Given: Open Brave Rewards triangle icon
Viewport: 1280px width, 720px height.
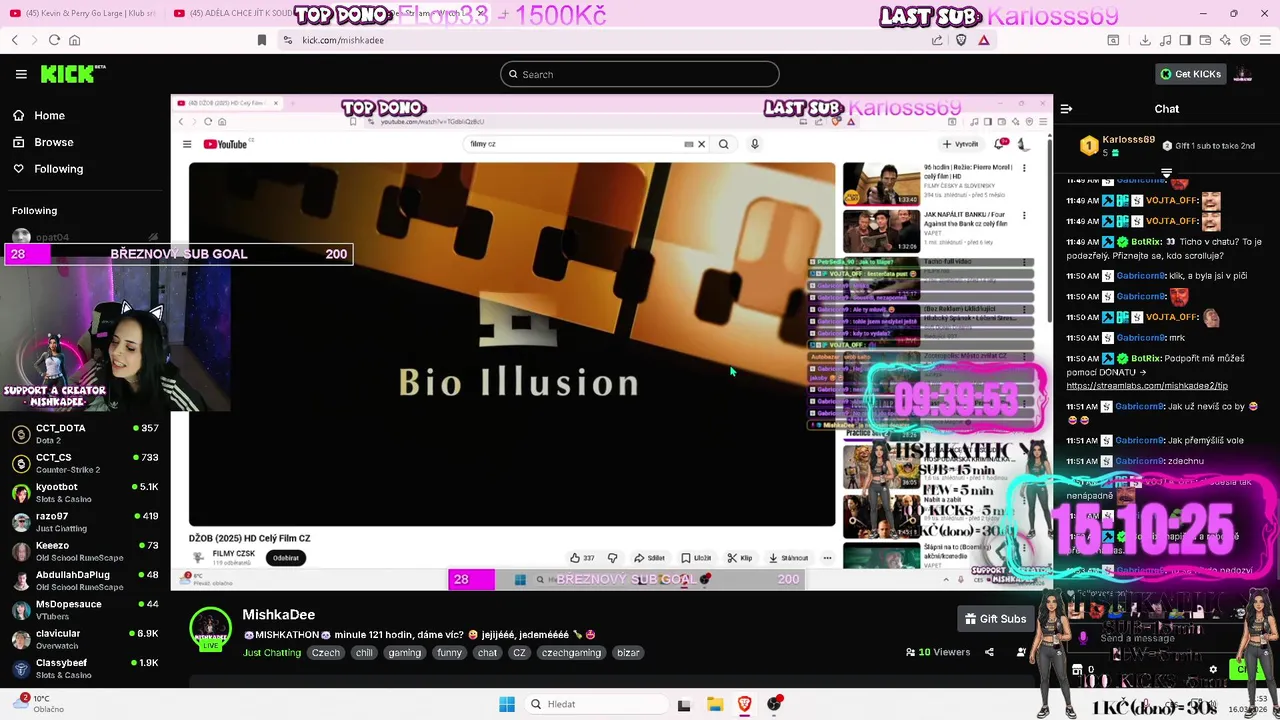Looking at the screenshot, I should [984, 40].
